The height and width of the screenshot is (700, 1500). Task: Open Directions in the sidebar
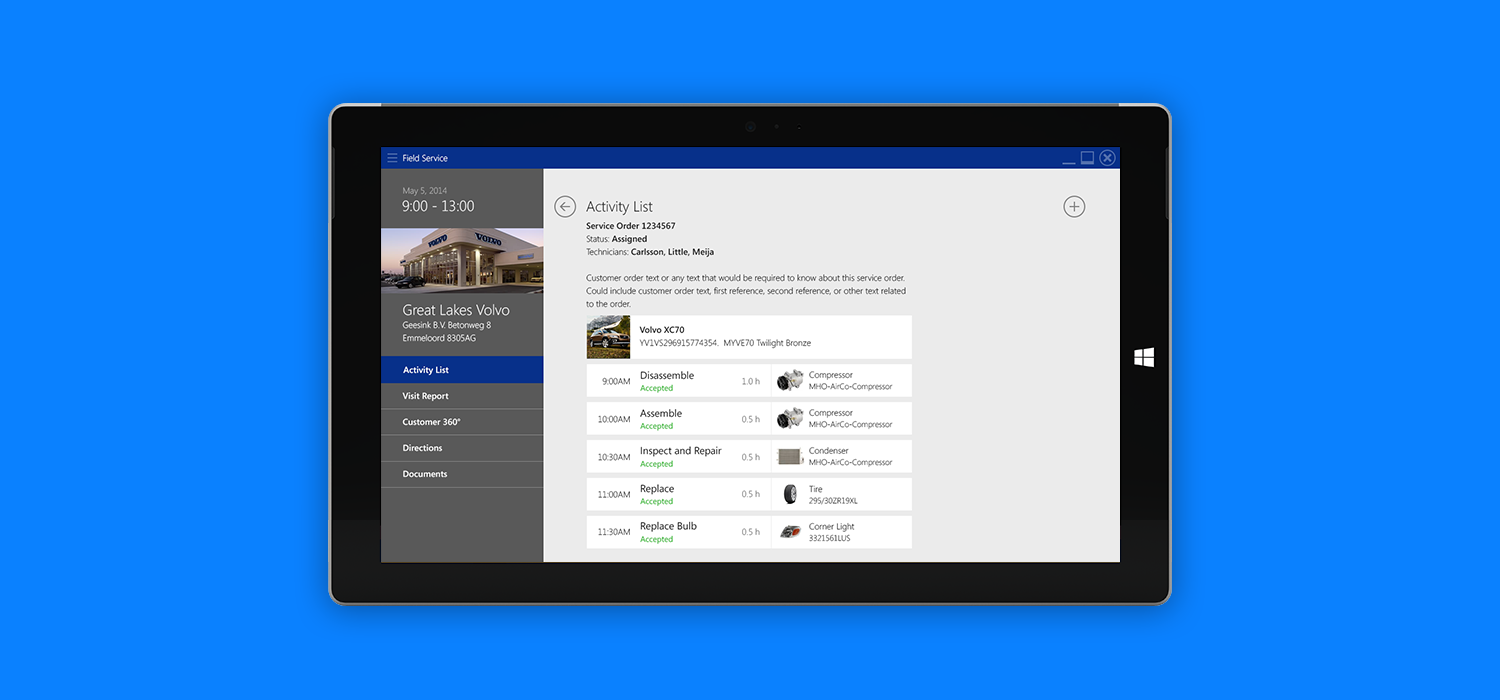click(x=462, y=448)
